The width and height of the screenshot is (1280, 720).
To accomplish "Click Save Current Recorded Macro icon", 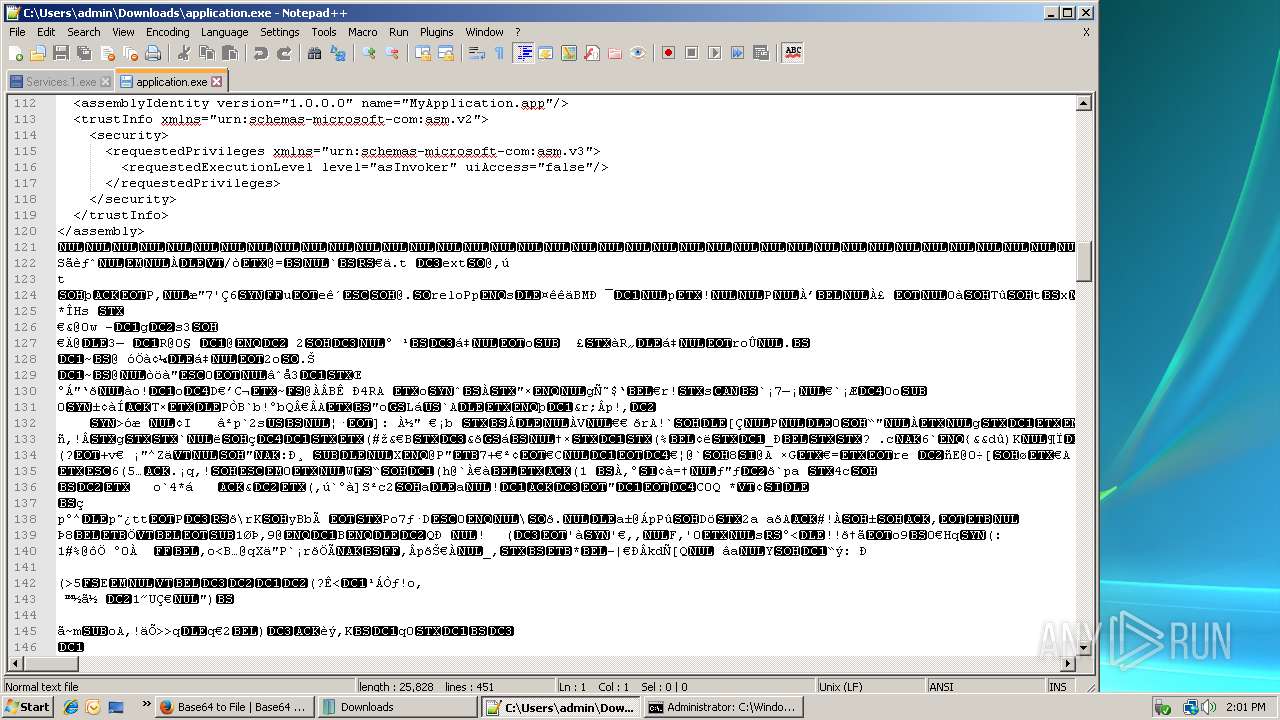I will click(761, 53).
